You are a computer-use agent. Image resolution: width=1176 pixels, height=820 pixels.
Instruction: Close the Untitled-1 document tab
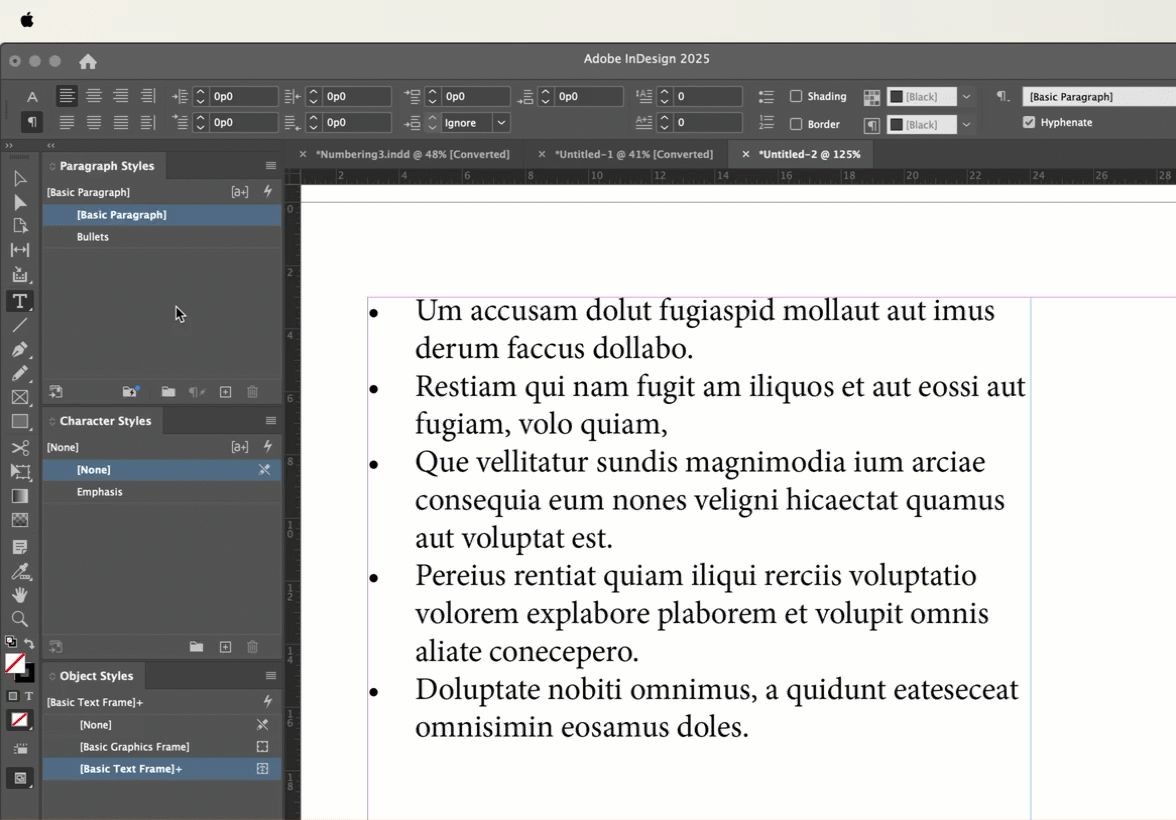(542, 154)
